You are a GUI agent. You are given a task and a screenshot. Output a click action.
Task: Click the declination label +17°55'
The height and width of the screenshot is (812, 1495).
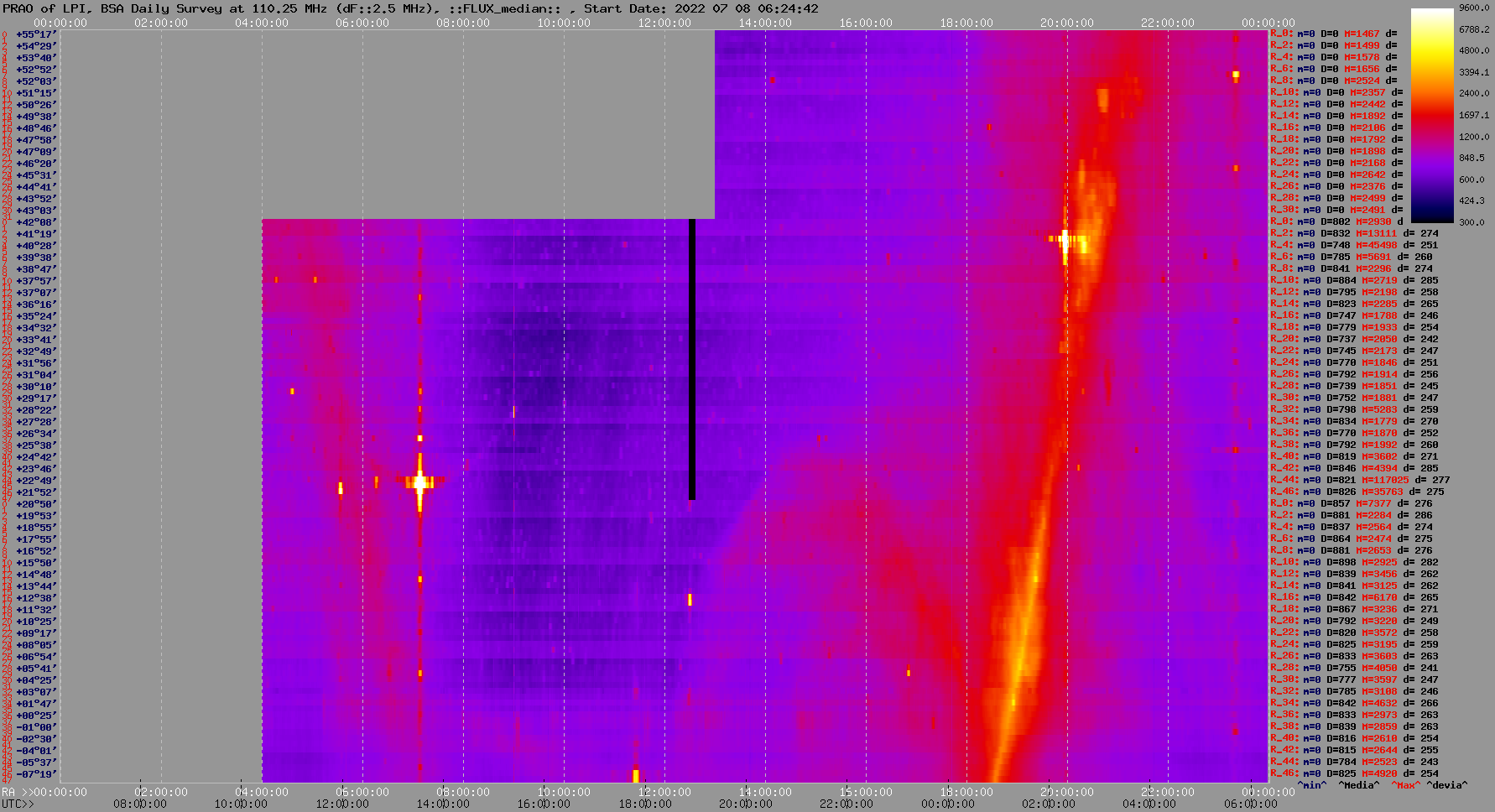36,539
